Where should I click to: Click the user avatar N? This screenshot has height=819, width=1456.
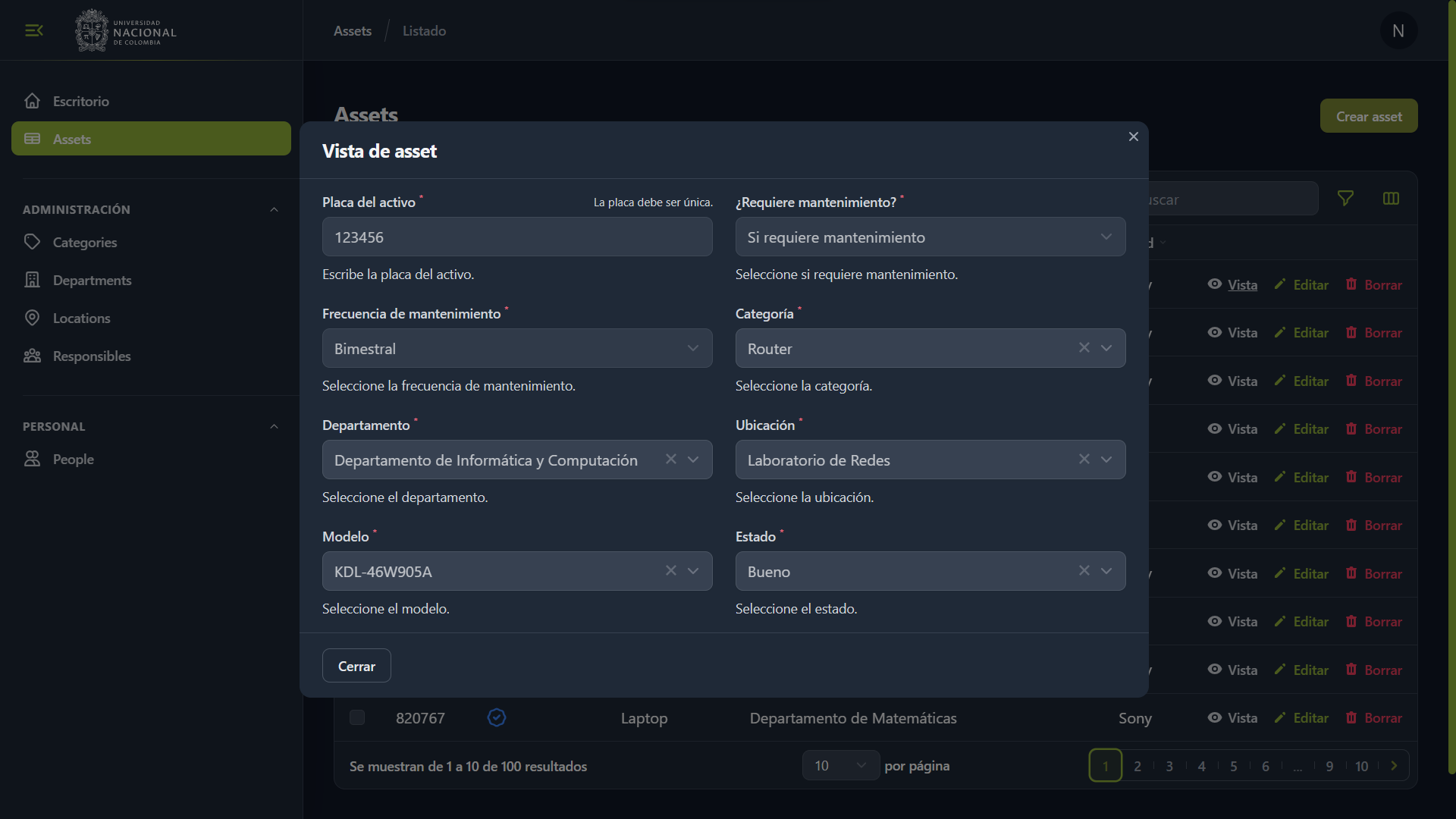pyautogui.click(x=1398, y=31)
